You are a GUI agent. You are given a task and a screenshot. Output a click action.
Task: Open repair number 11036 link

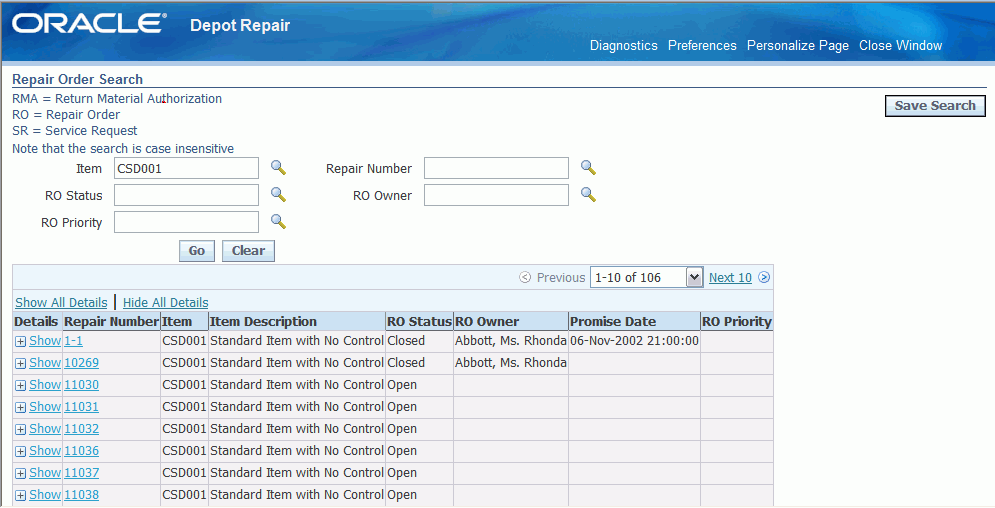81,451
